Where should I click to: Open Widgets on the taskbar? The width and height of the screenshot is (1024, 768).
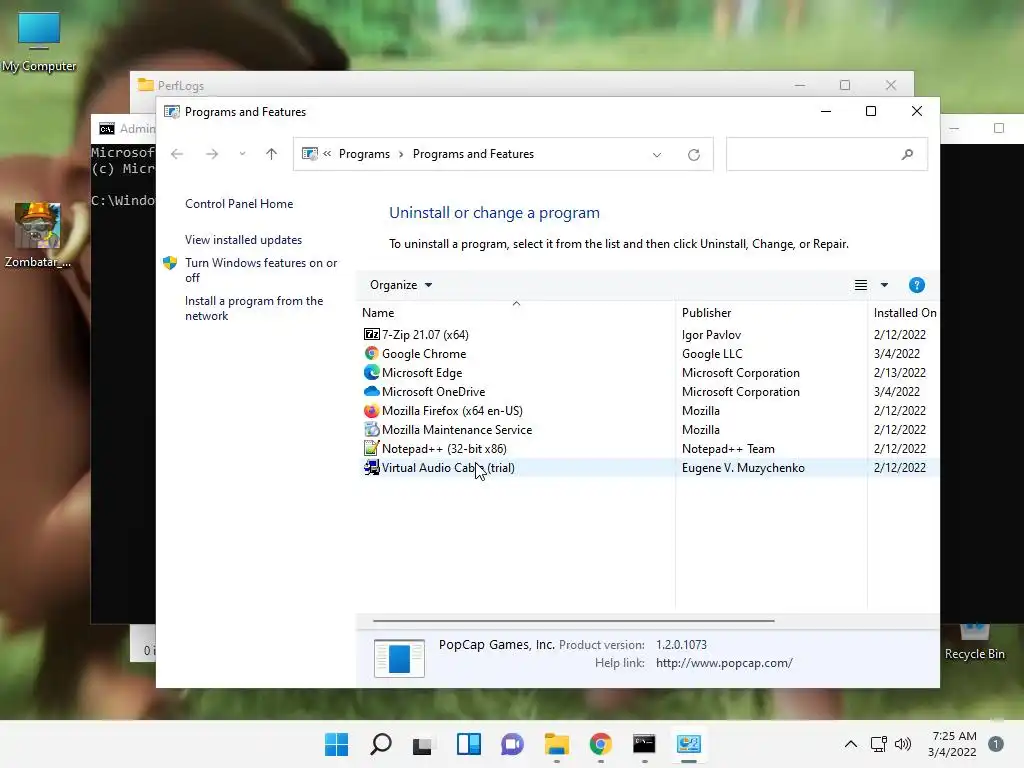468,744
